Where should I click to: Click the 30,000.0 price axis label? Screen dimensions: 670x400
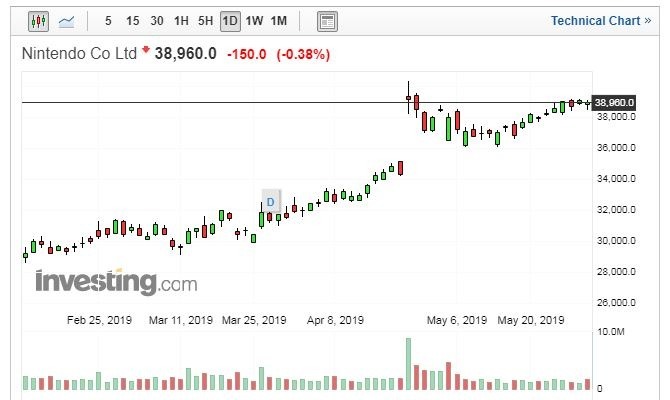[x=616, y=241]
